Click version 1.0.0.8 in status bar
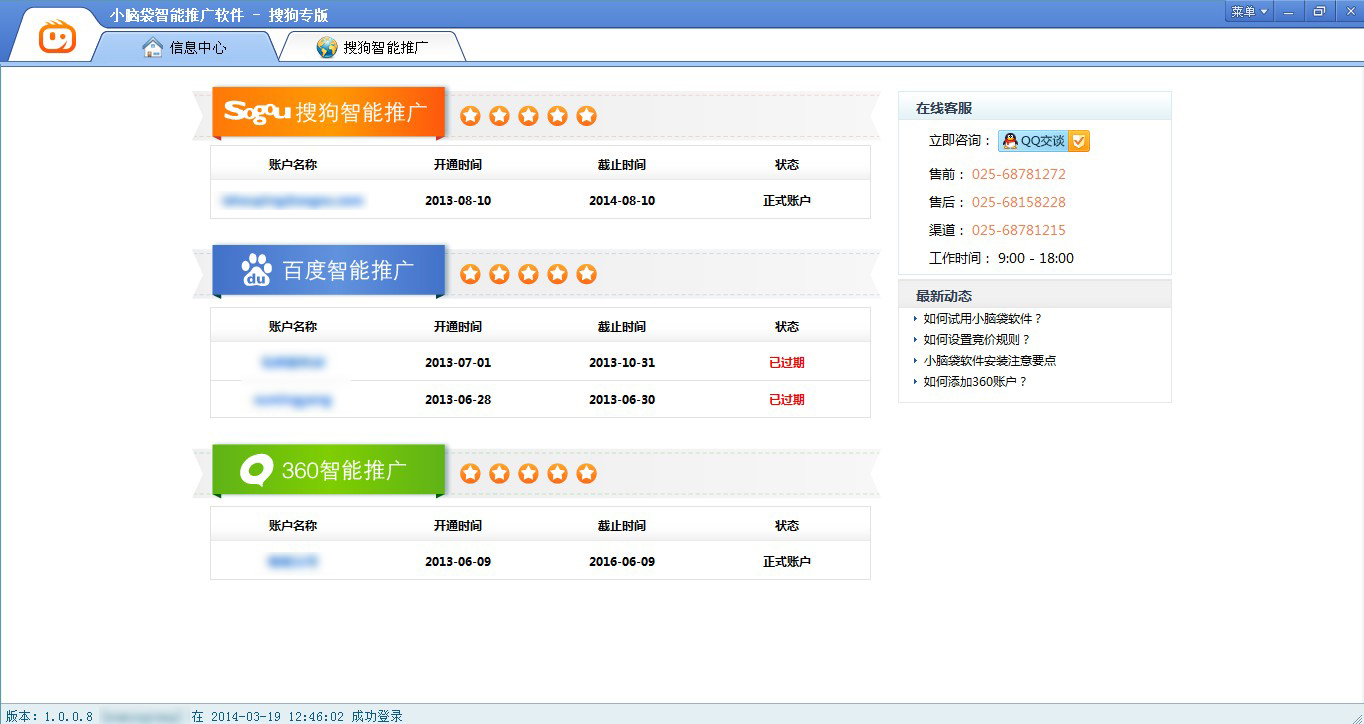The height and width of the screenshot is (724, 1364). click(x=49, y=716)
